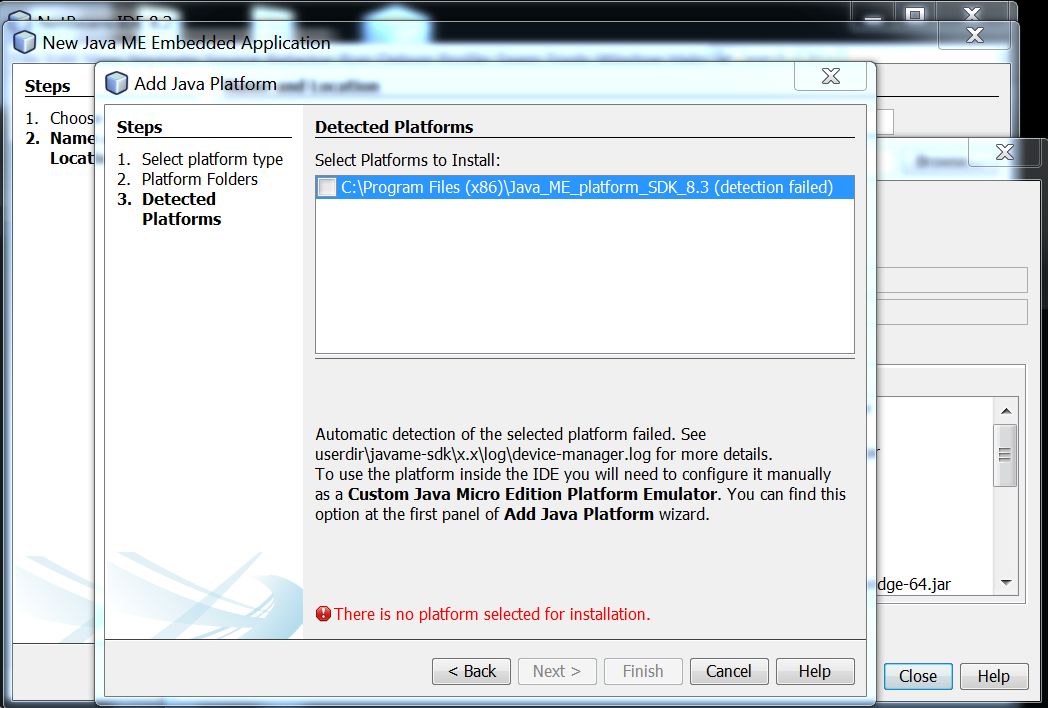Click the New Java ME Embedded Application cube icon

[x=25, y=42]
